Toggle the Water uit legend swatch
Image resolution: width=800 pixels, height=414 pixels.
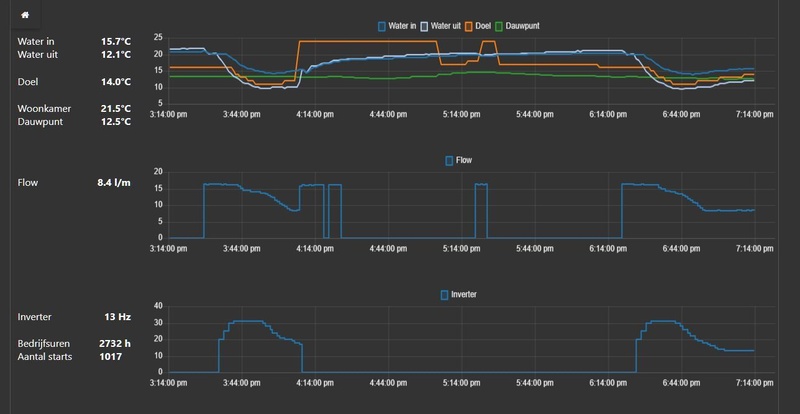pyautogui.click(x=424, y=26)
